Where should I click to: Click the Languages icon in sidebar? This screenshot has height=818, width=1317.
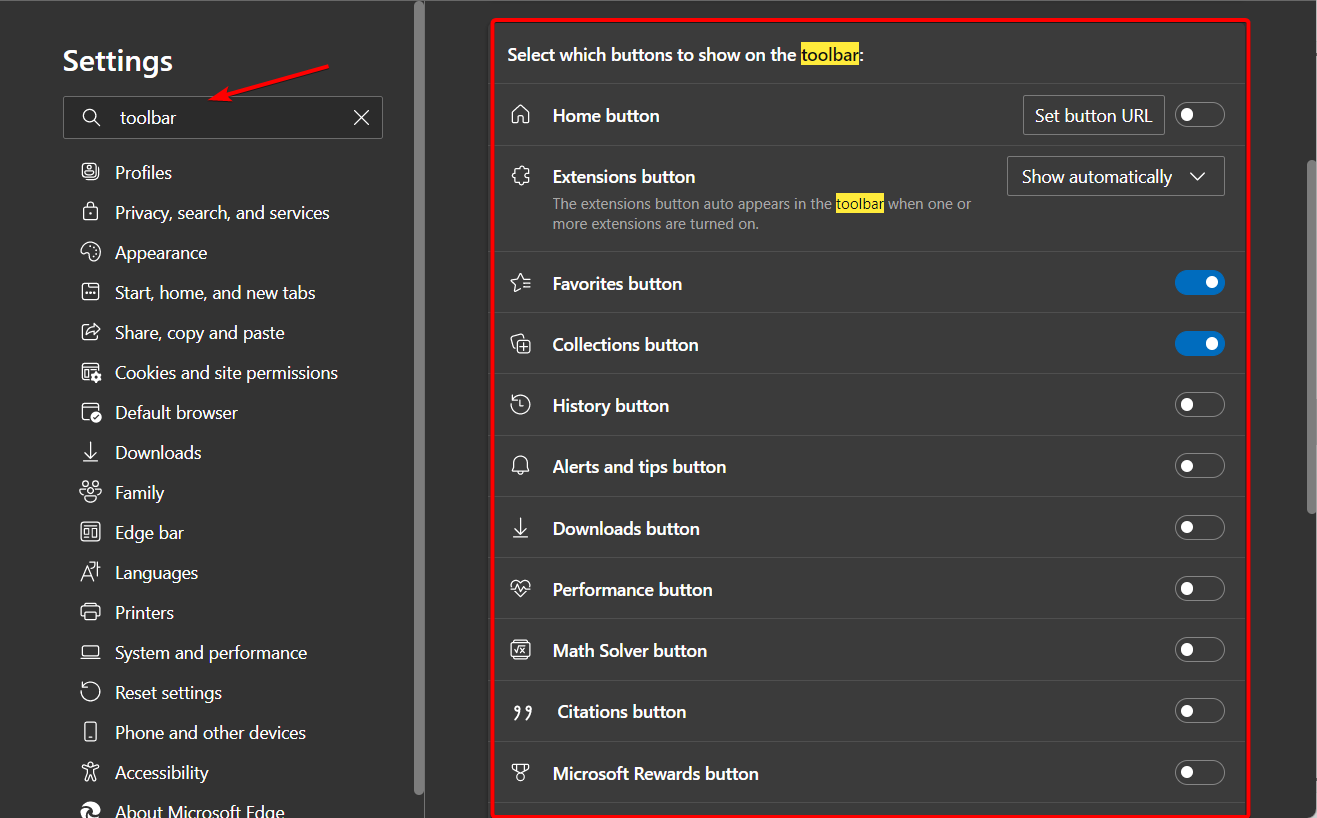pyautogui.click(x=91, y=572)
